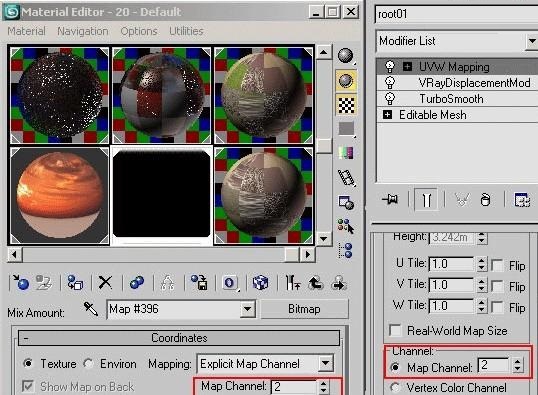Click Bitmap map type button

point(304,309)
